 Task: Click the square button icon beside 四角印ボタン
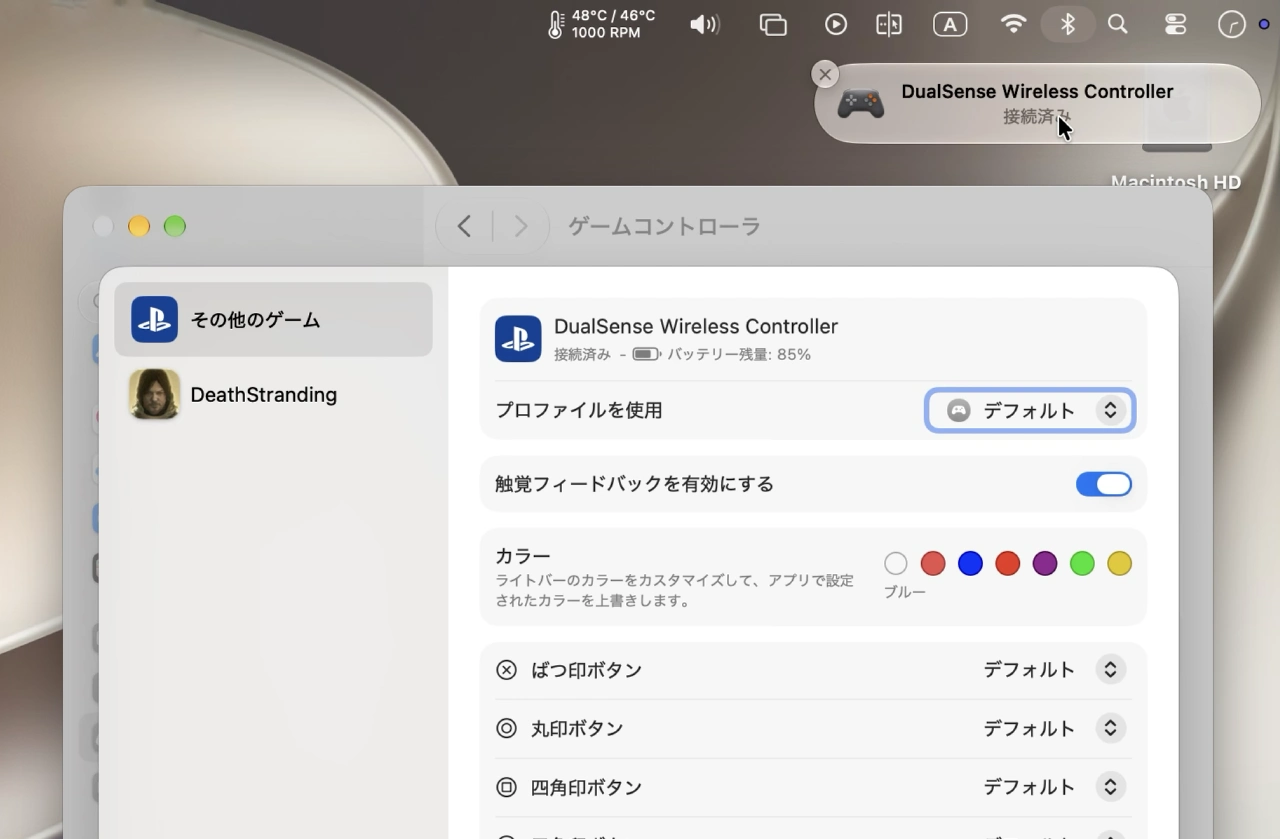507,787
